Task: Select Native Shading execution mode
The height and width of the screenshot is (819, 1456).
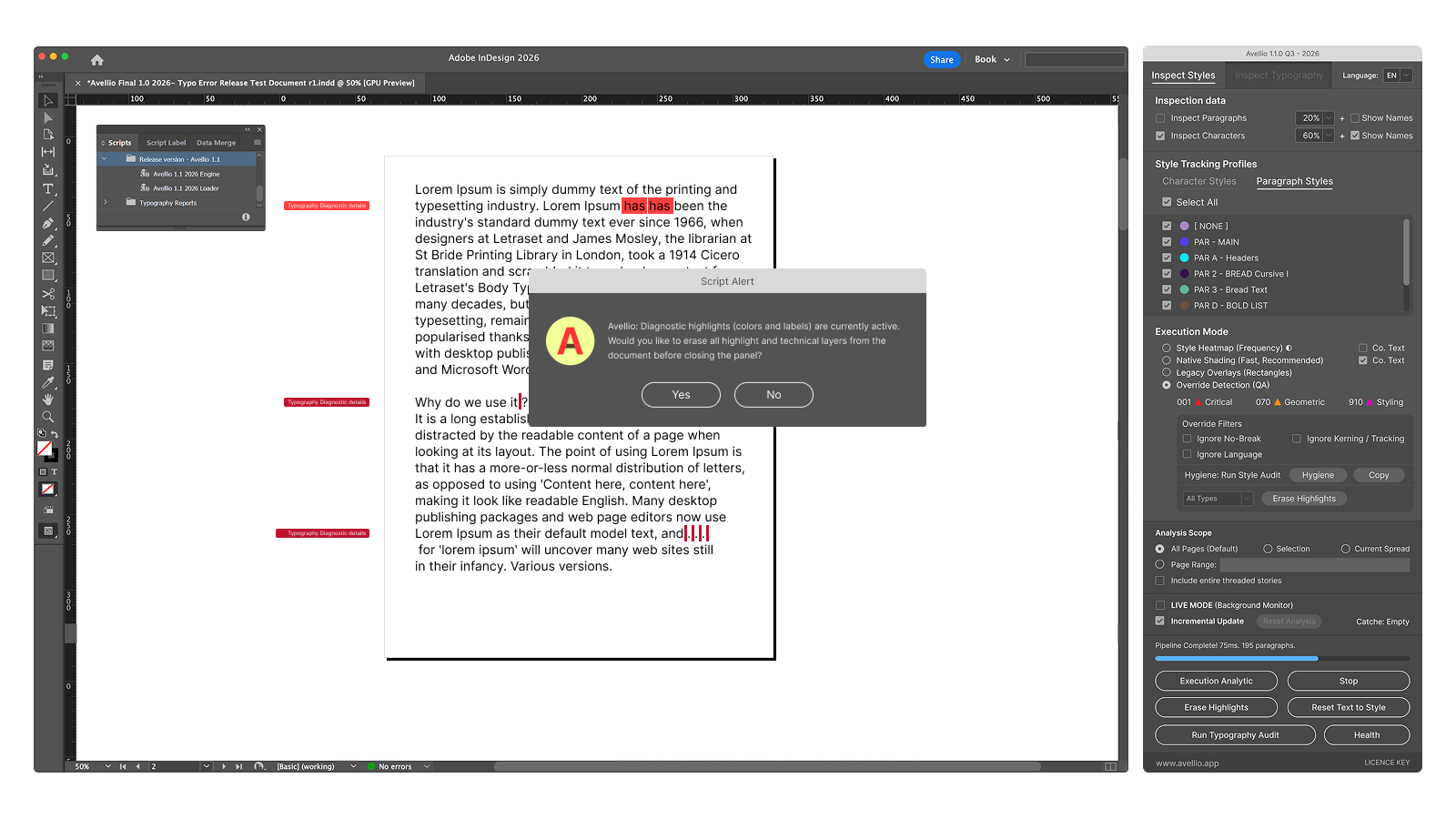Action: [x=1167, y=360]
